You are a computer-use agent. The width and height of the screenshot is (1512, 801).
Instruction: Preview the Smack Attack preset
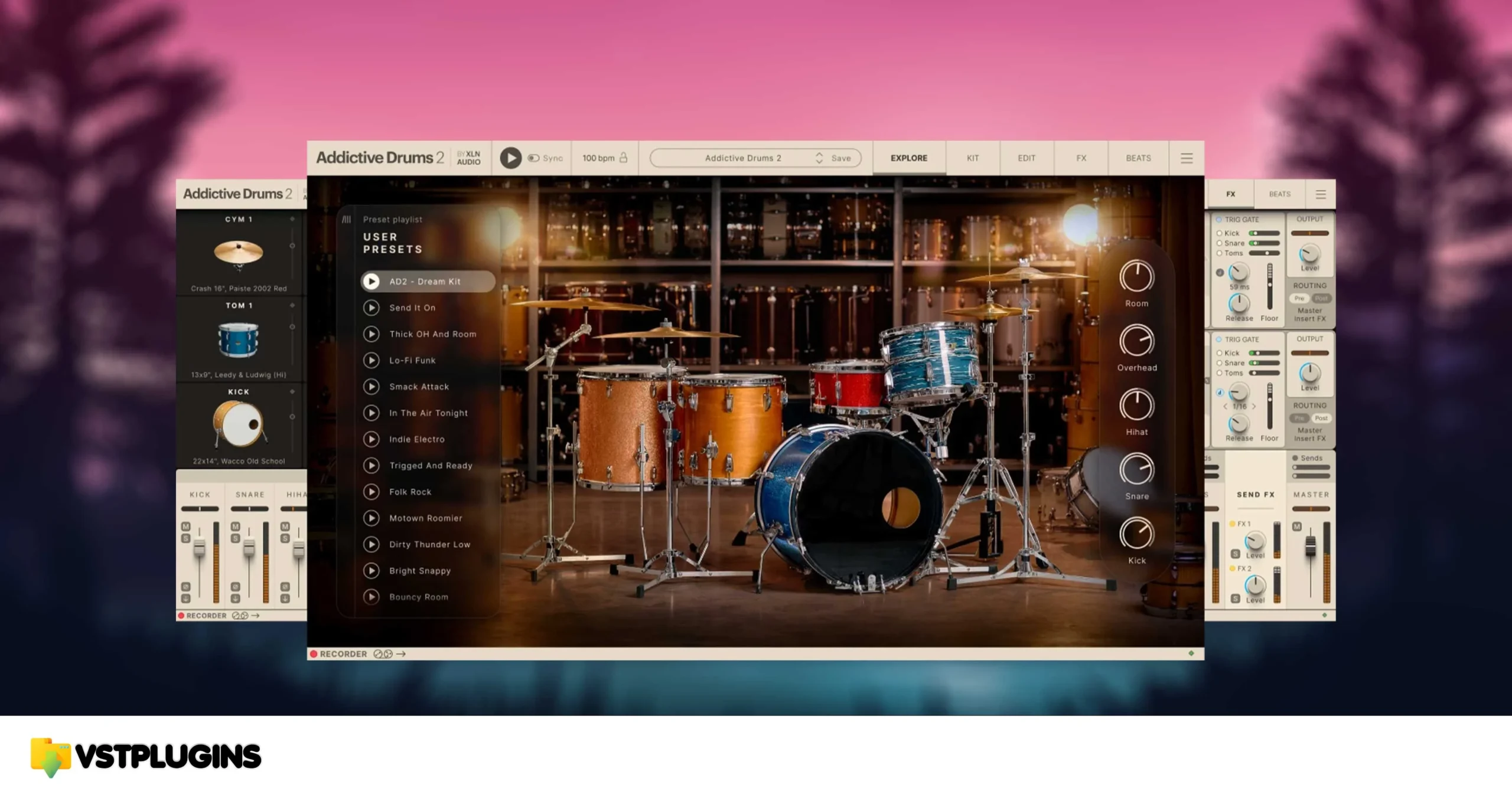[371, 387]
